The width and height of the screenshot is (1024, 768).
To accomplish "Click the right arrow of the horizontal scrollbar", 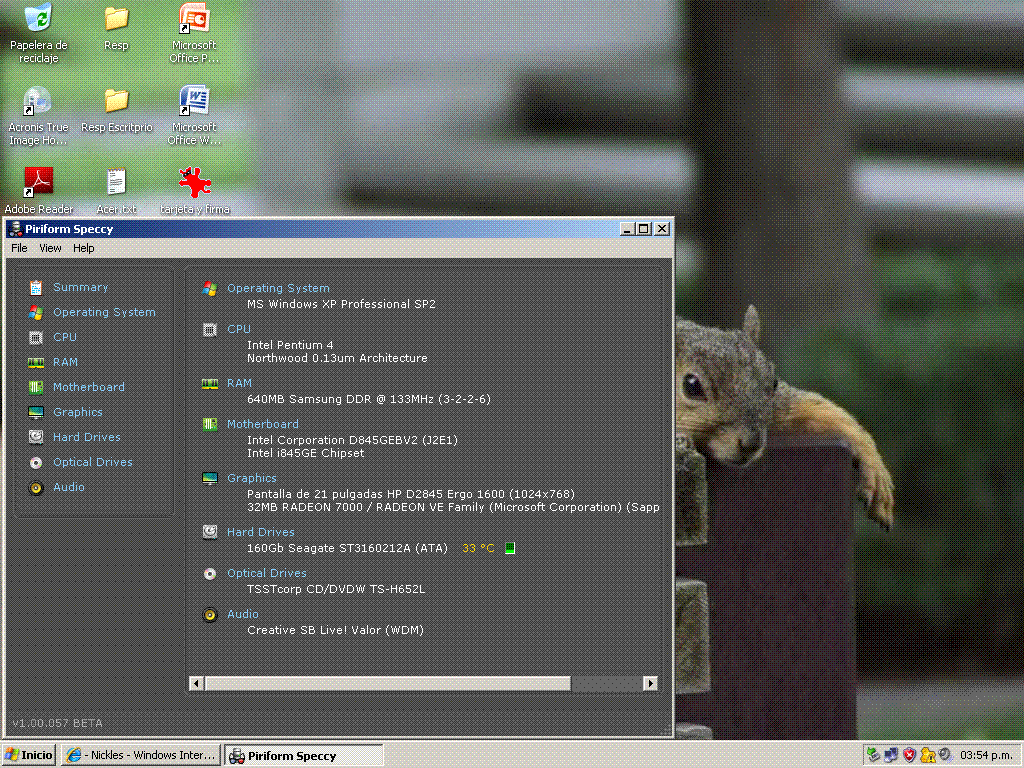I will (650, 683).
